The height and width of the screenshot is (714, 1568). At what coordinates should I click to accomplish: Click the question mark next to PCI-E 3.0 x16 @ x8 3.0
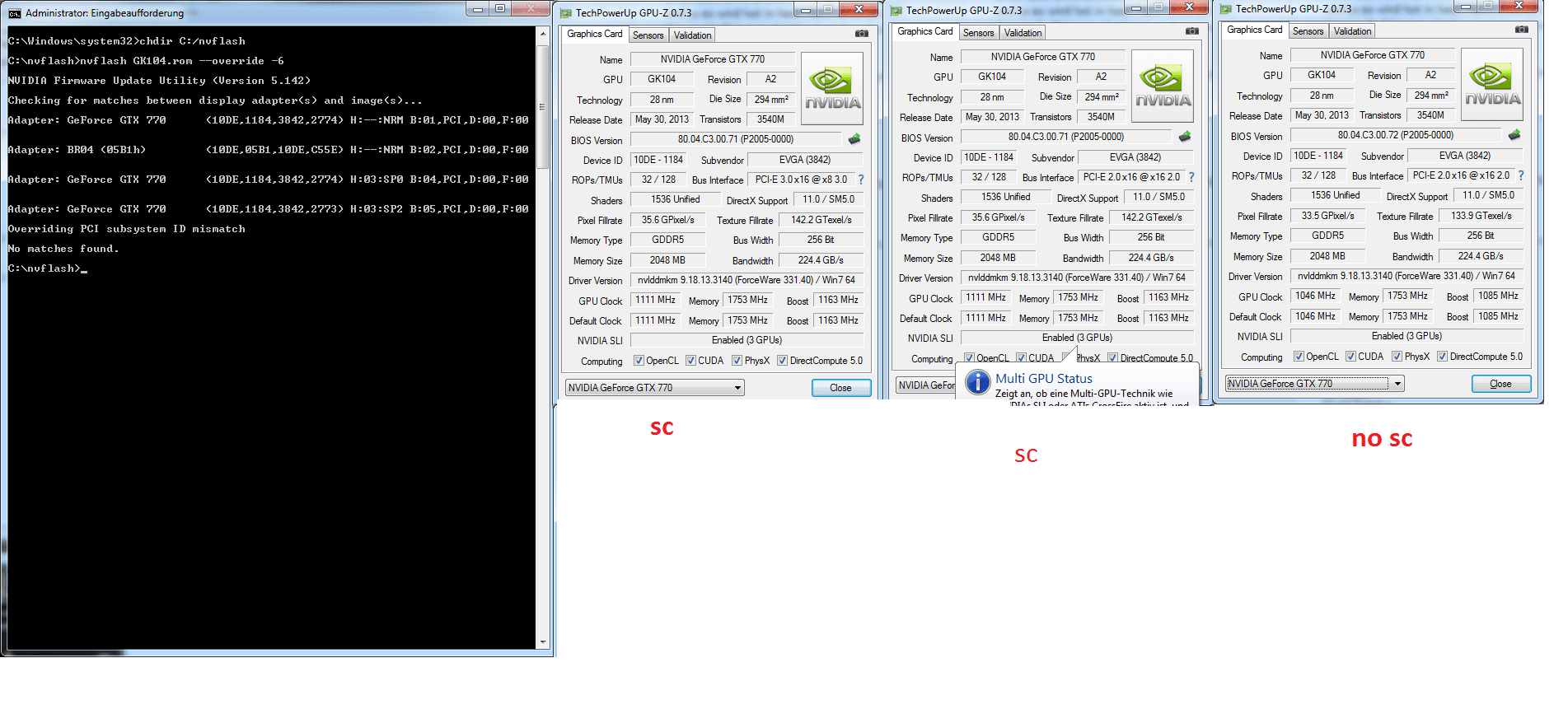[861, 180]
